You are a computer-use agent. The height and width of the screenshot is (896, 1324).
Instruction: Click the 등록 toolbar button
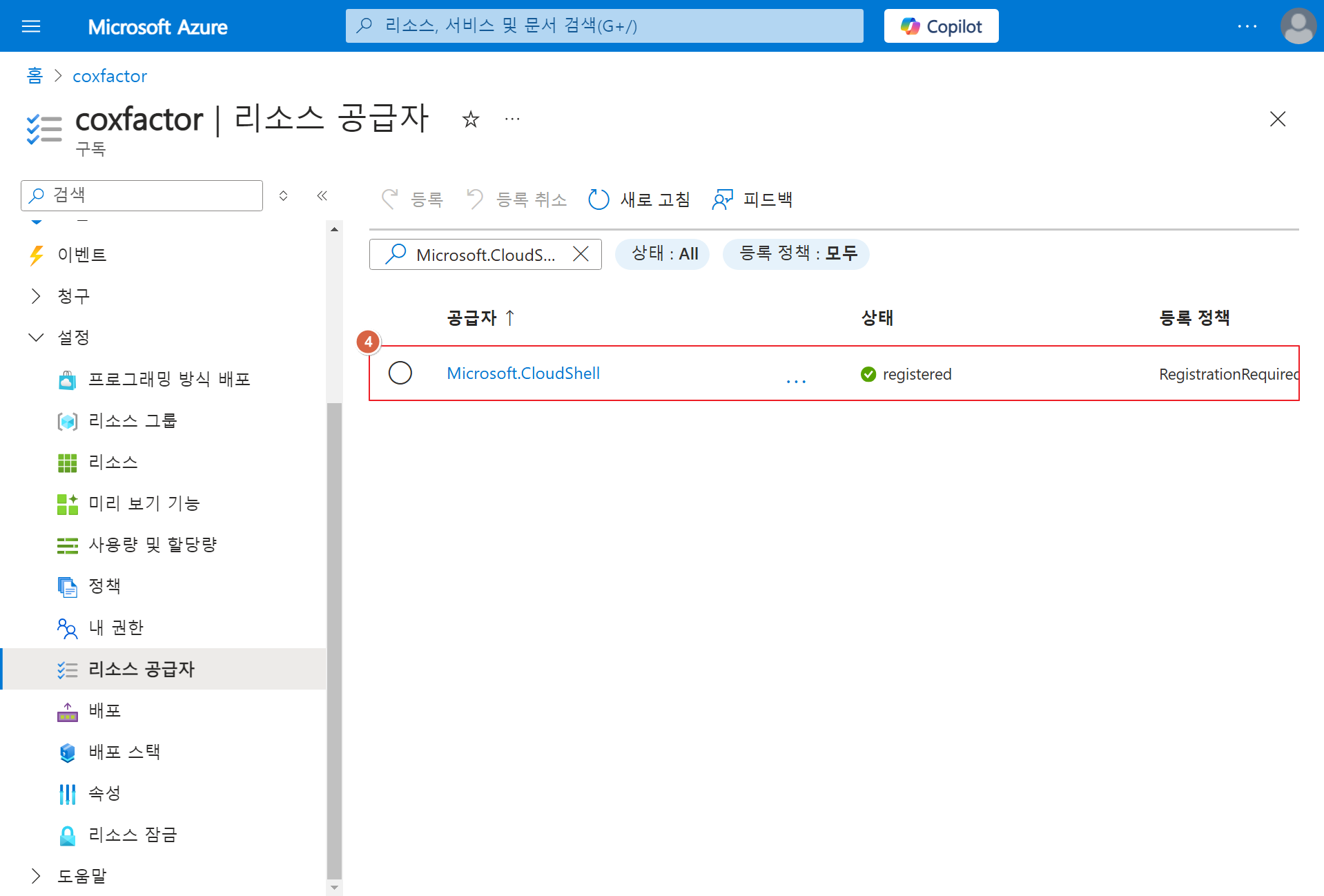point(412,199)
